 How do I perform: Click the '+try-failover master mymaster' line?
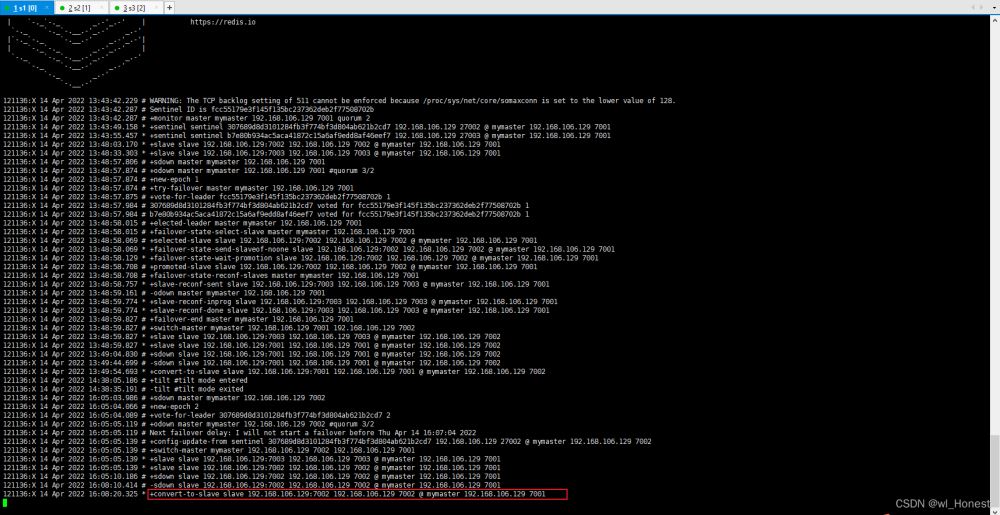pyautogui.click(x=179, y=188)
